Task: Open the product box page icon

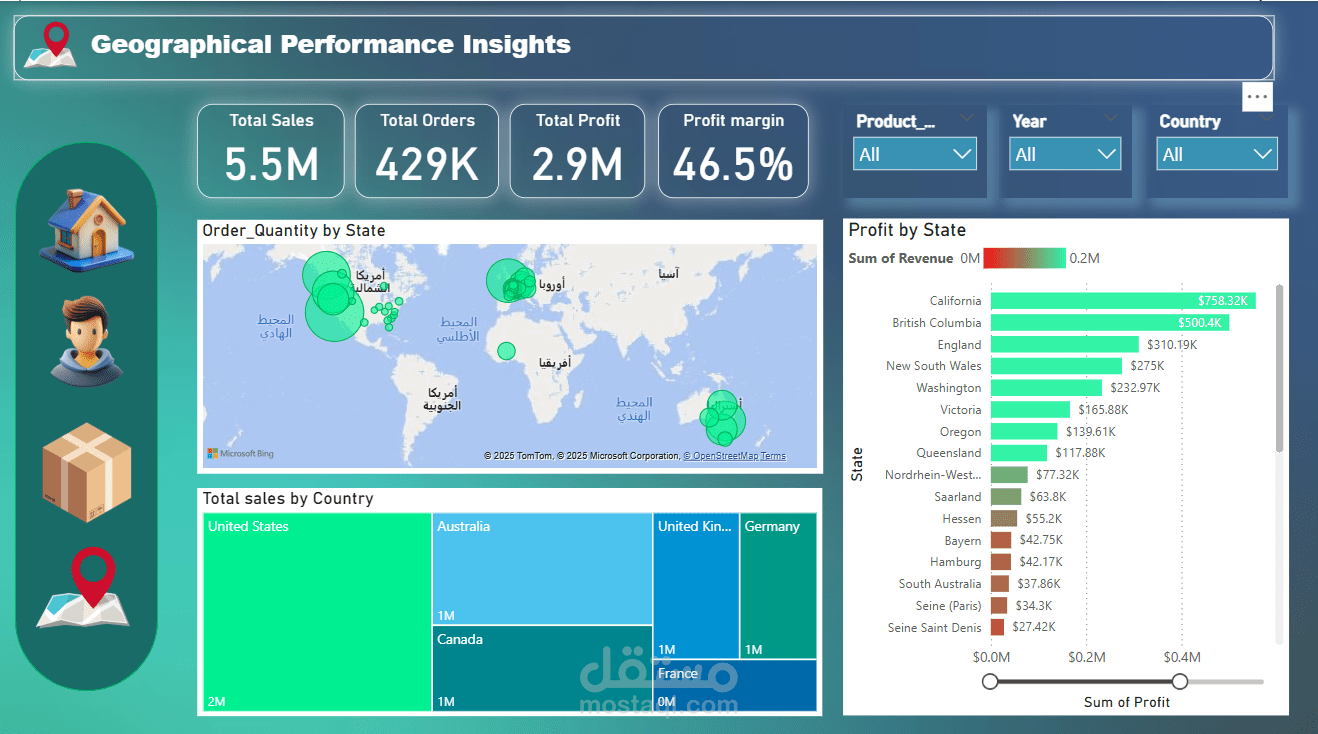Action: tap(86, 472)
